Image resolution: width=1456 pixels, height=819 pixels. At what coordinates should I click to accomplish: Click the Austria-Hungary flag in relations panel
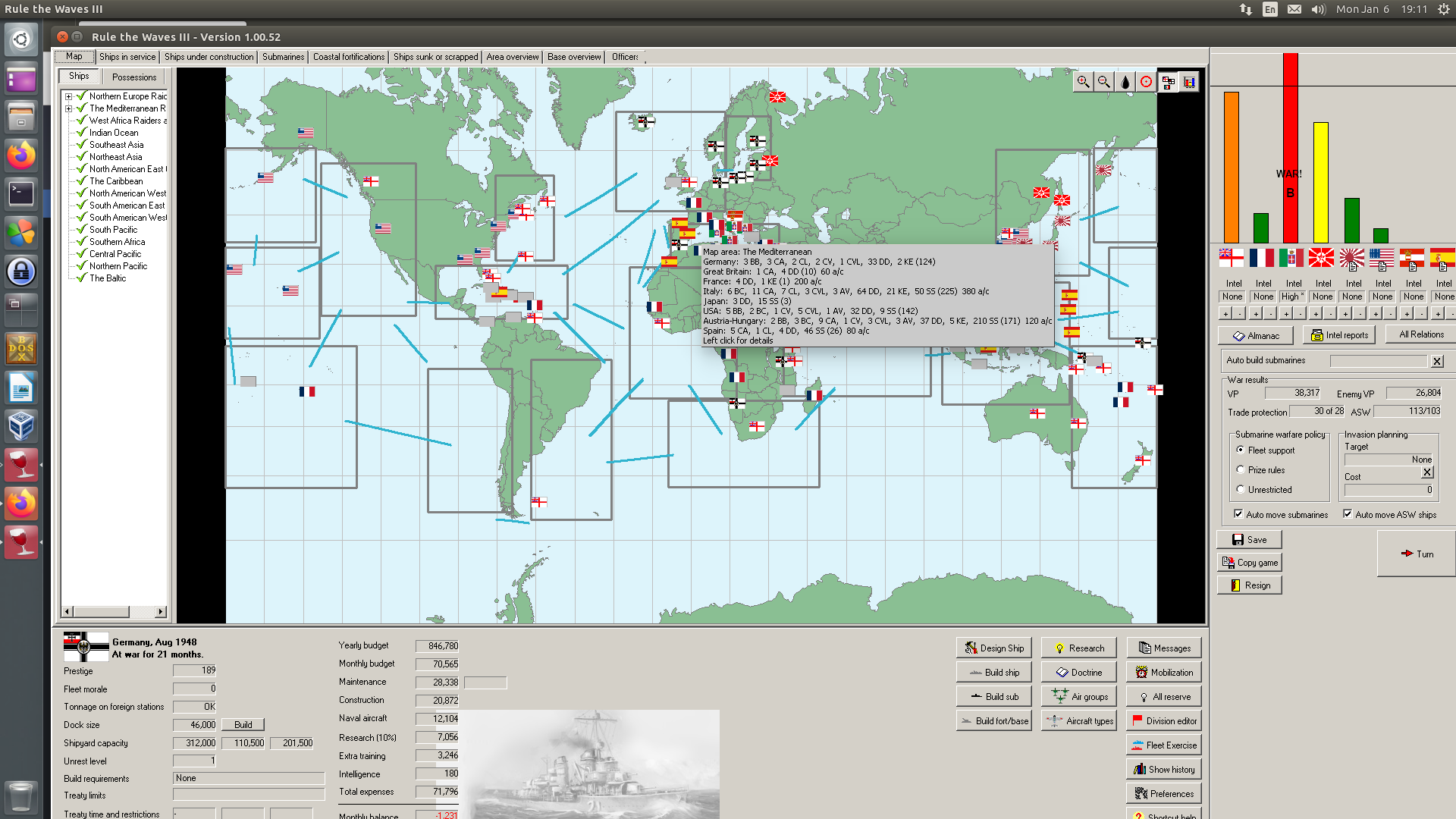click(x=1412, y=258)
